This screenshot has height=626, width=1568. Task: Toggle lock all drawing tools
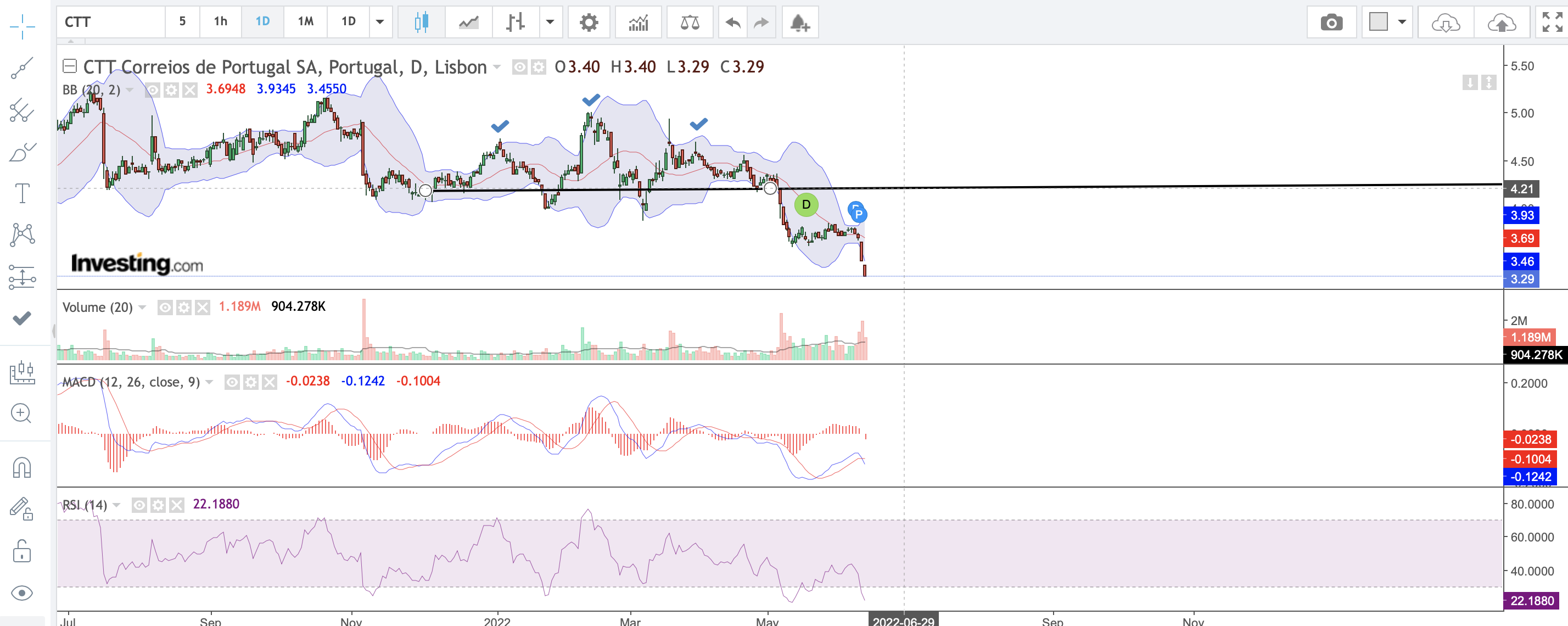[x=22, y=551]
